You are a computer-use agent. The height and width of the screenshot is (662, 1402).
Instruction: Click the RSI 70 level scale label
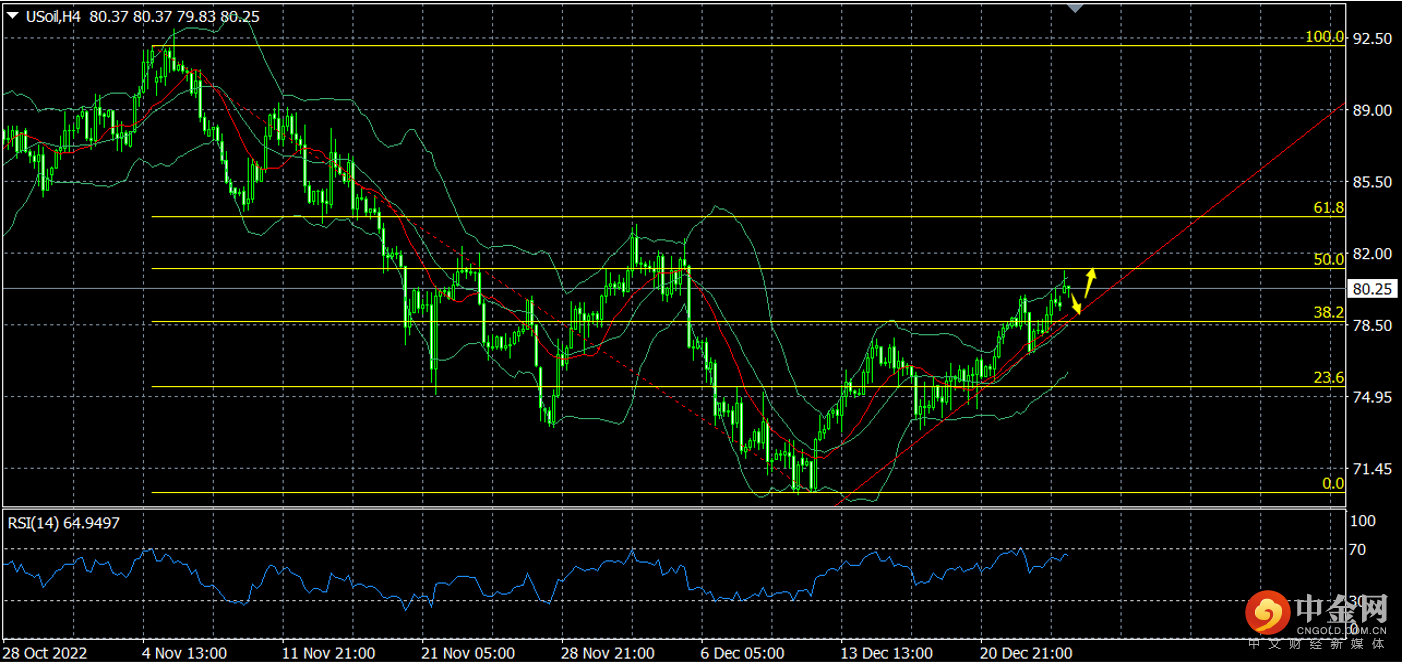pyautogui.click(x=1358, y=549)
